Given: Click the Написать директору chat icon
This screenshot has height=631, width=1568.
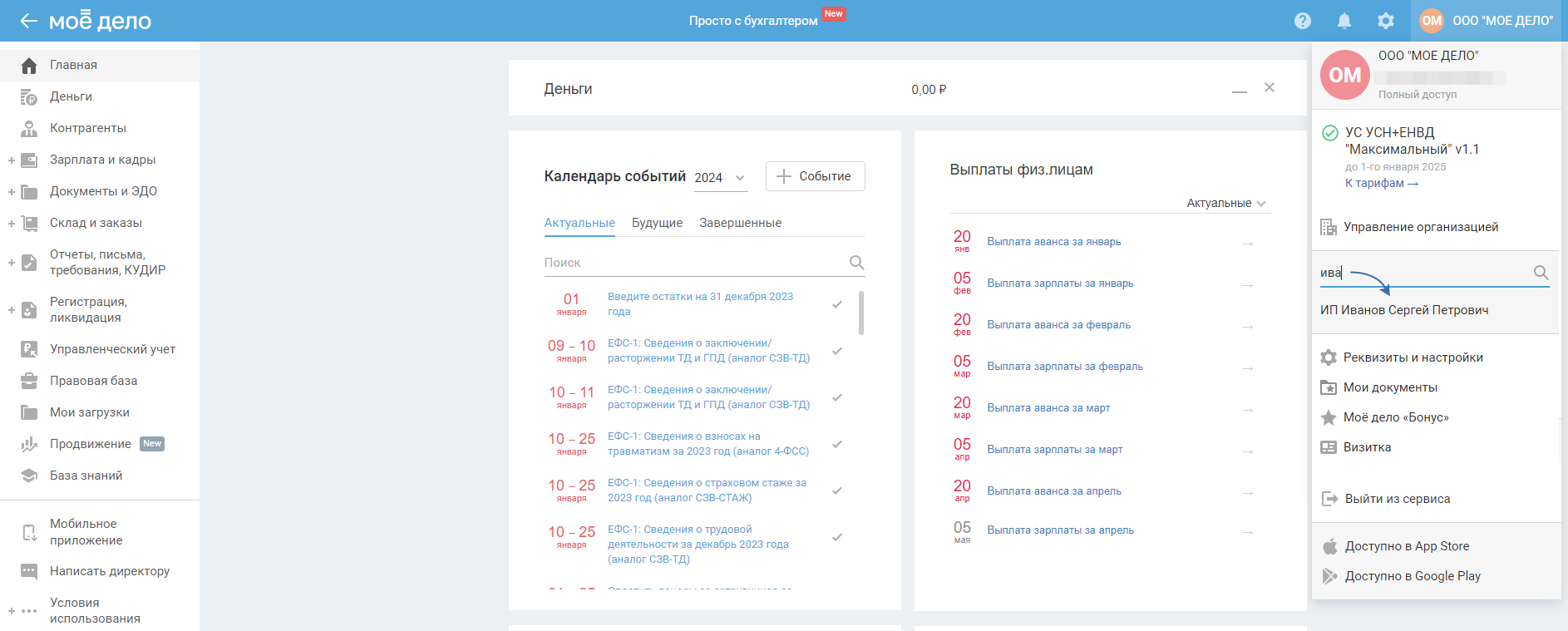Looking at the screenshot, I should pyautogui.click(x=29, y=571).
